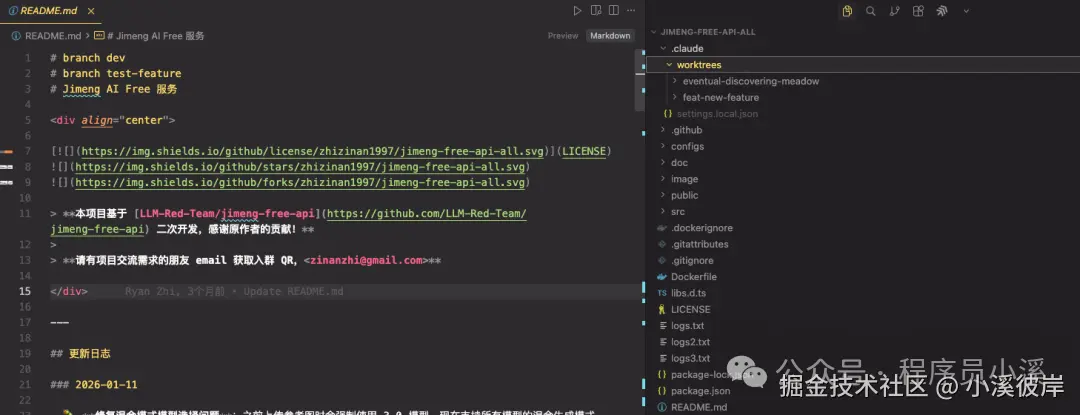1080x415 pixels.
Task: Switch to Preview mode
Action: click(563, 36)
